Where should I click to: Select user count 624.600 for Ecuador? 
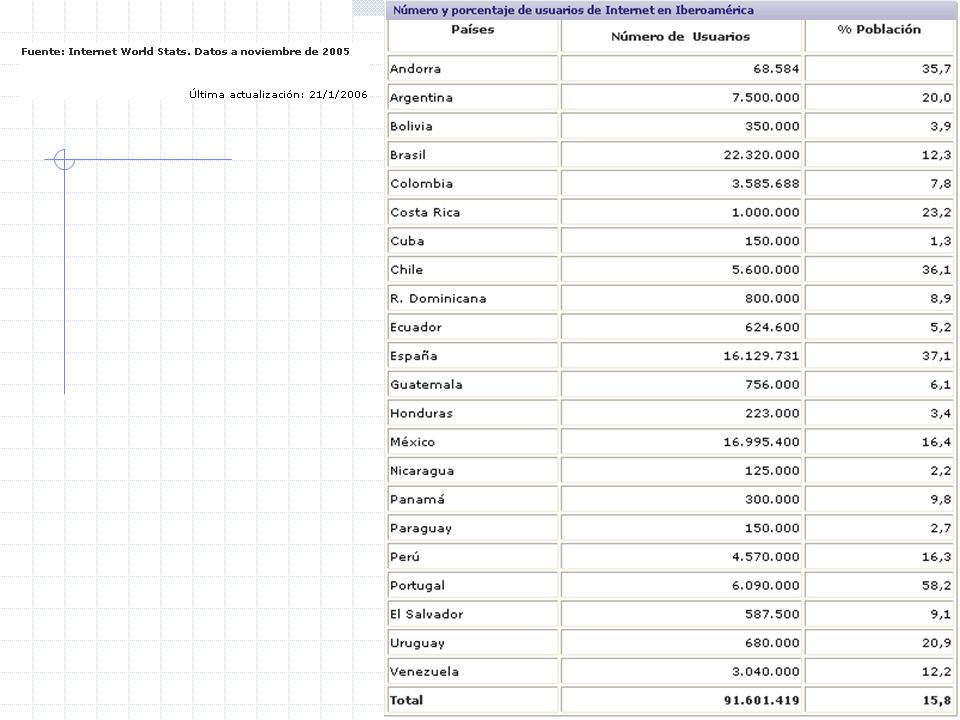(x=772, y=328)
